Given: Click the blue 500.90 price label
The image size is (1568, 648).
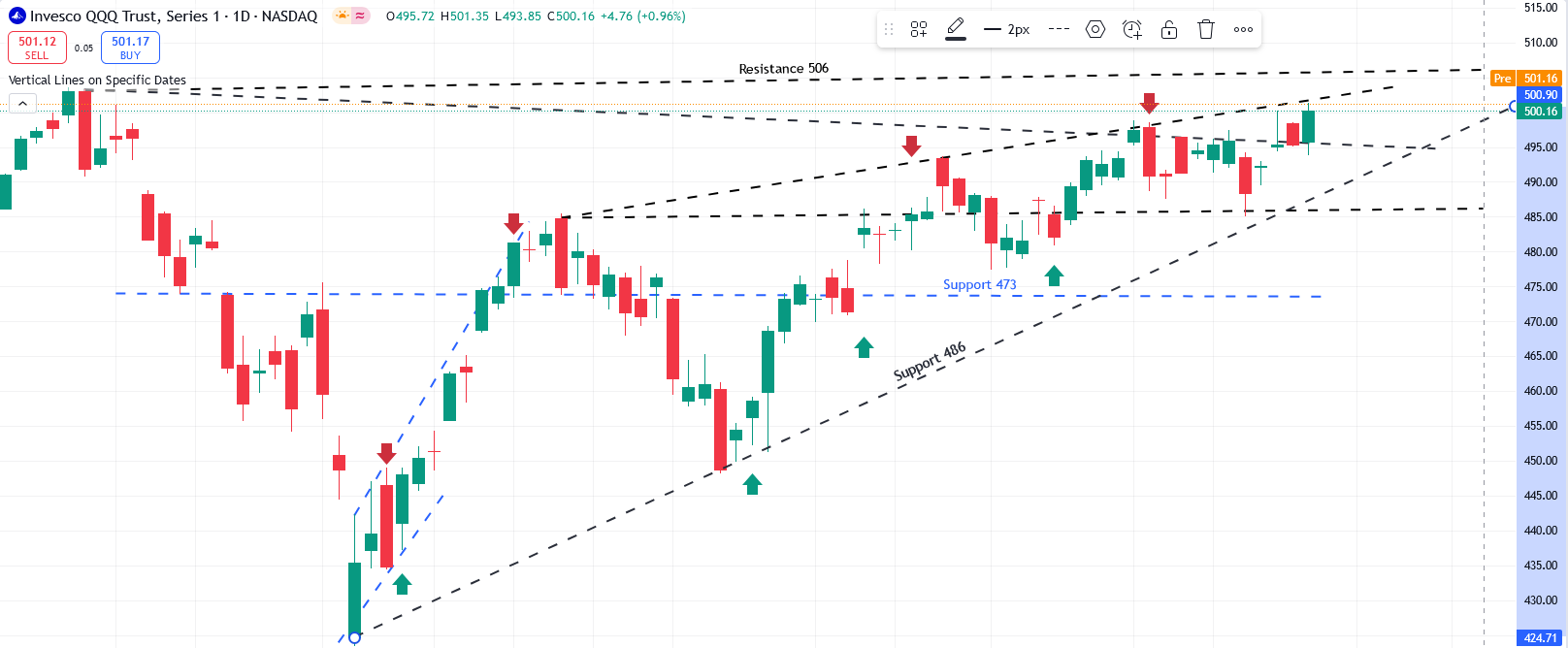Looking at the screenshot, I should point(1540,95).
